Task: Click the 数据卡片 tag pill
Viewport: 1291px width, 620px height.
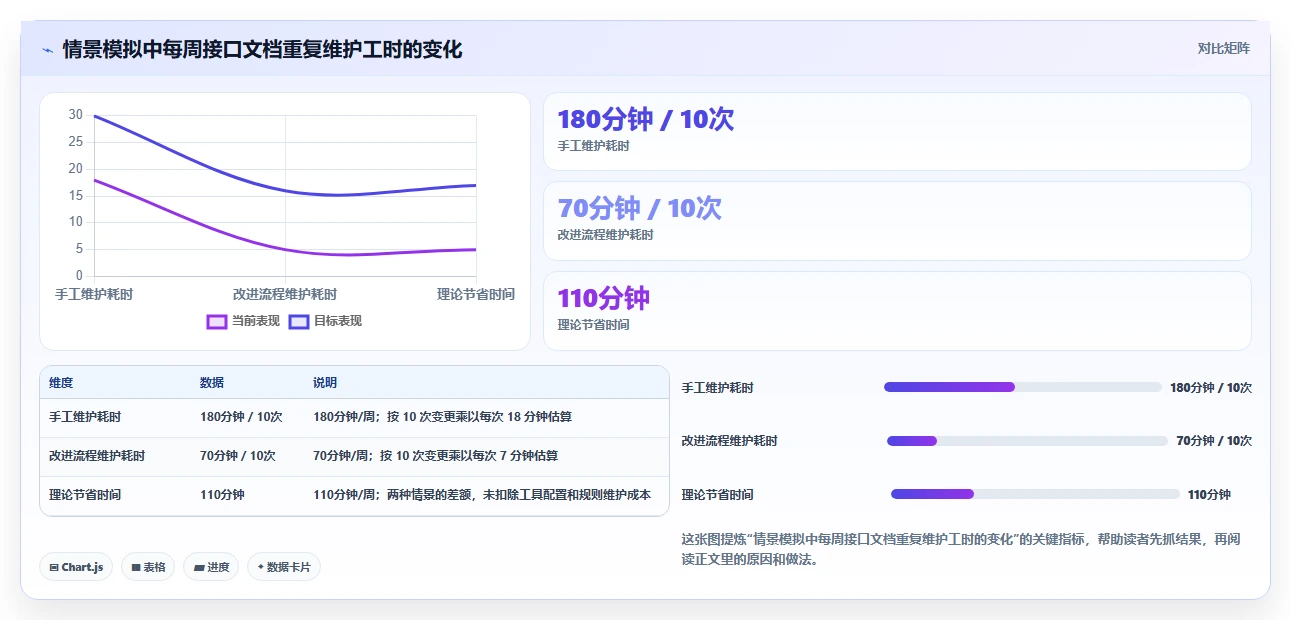Action: coord(284,567)
